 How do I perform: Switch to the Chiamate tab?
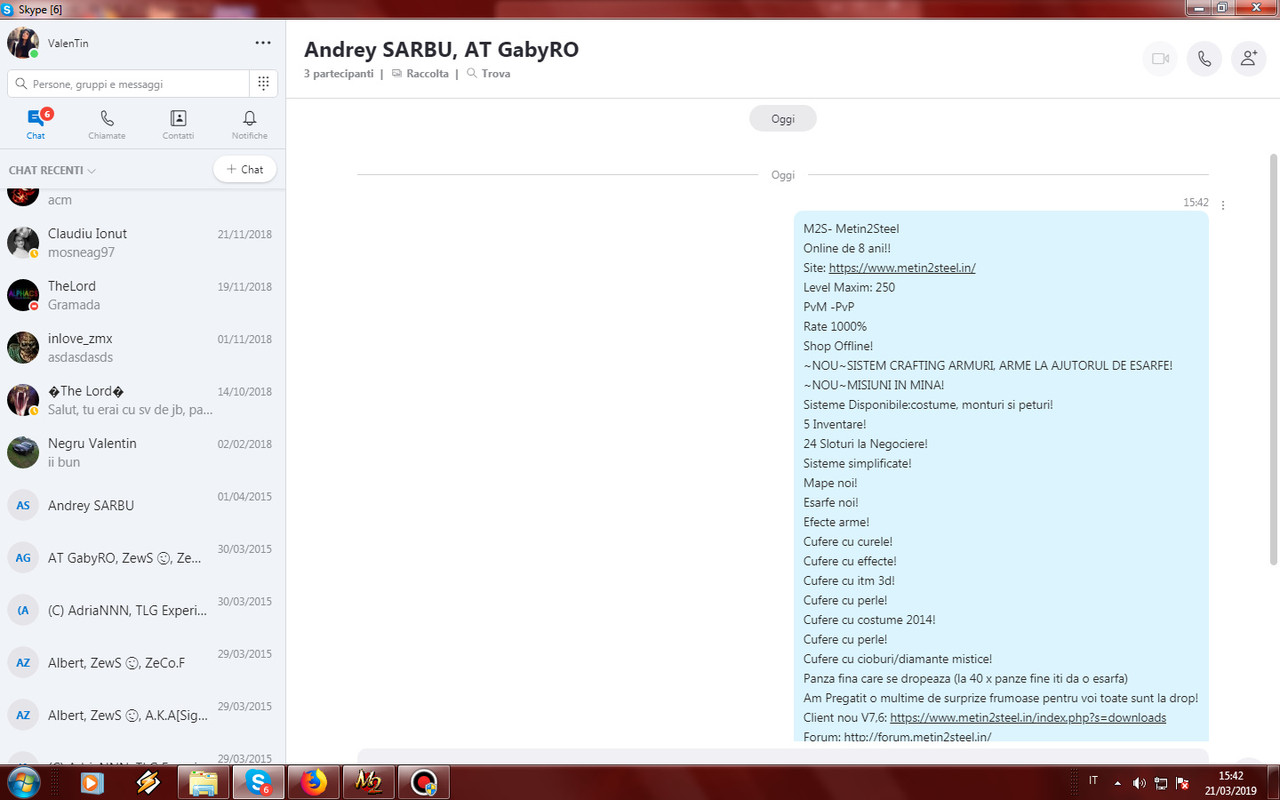(107, 125)
